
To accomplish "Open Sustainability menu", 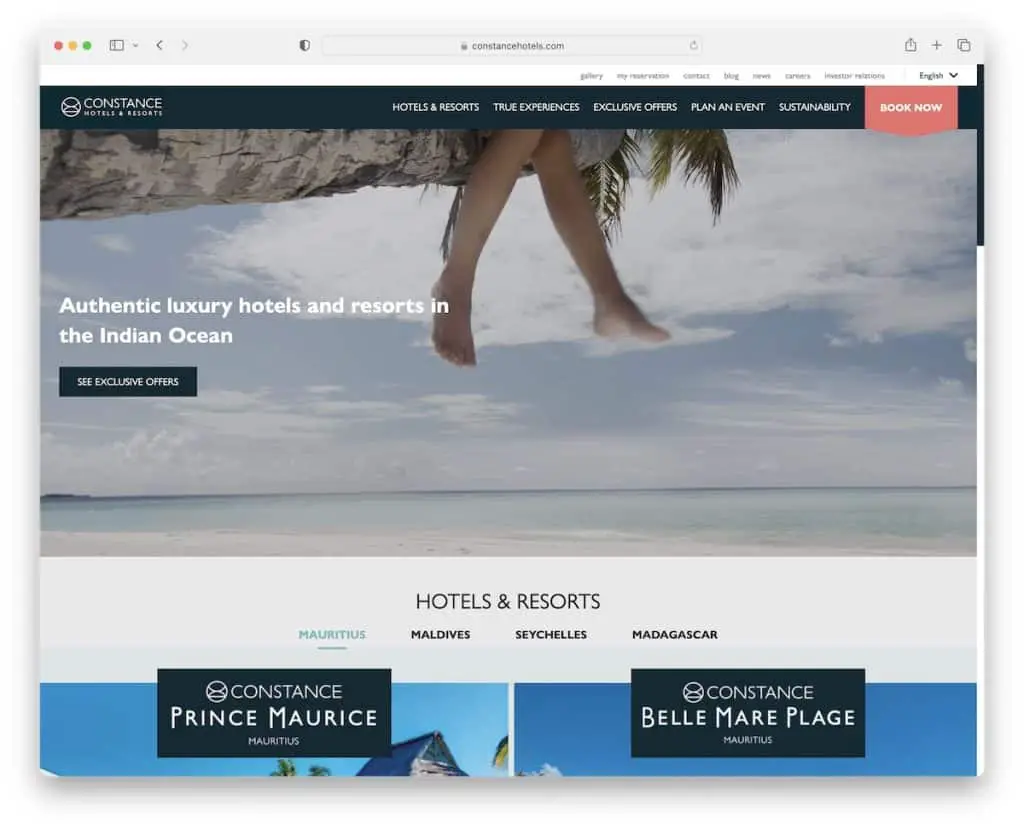I will click(814, 107).
